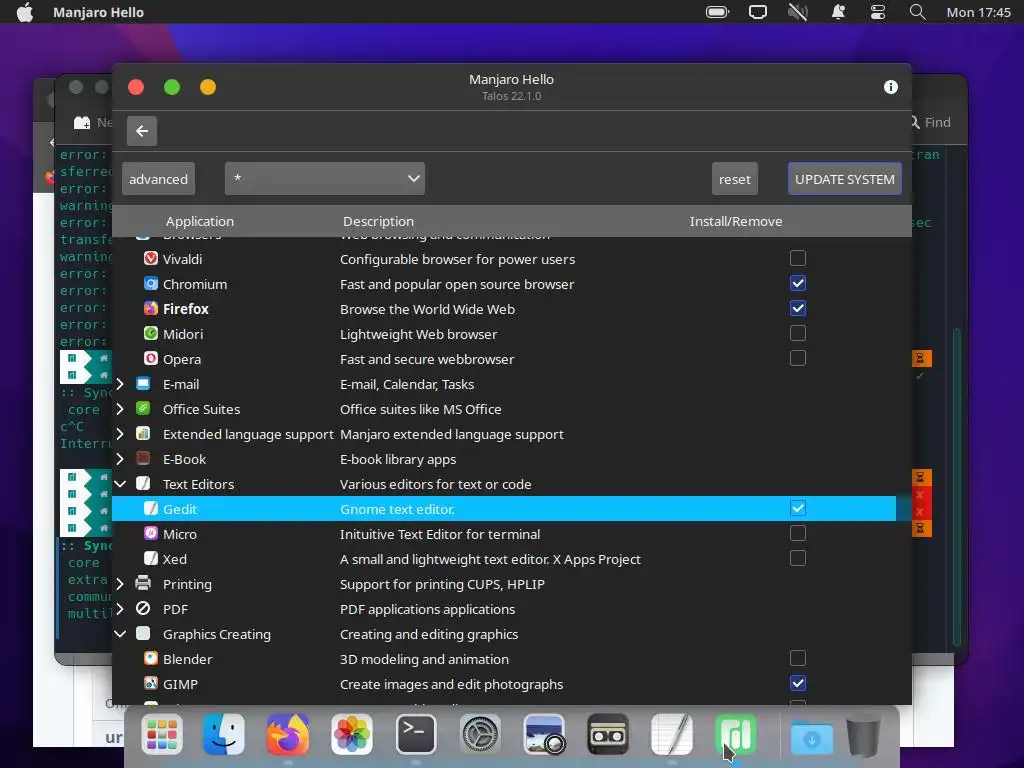The image size is (1024, 768).
Task: Expand the Office Suites category
Action: [x=120, y=409]
